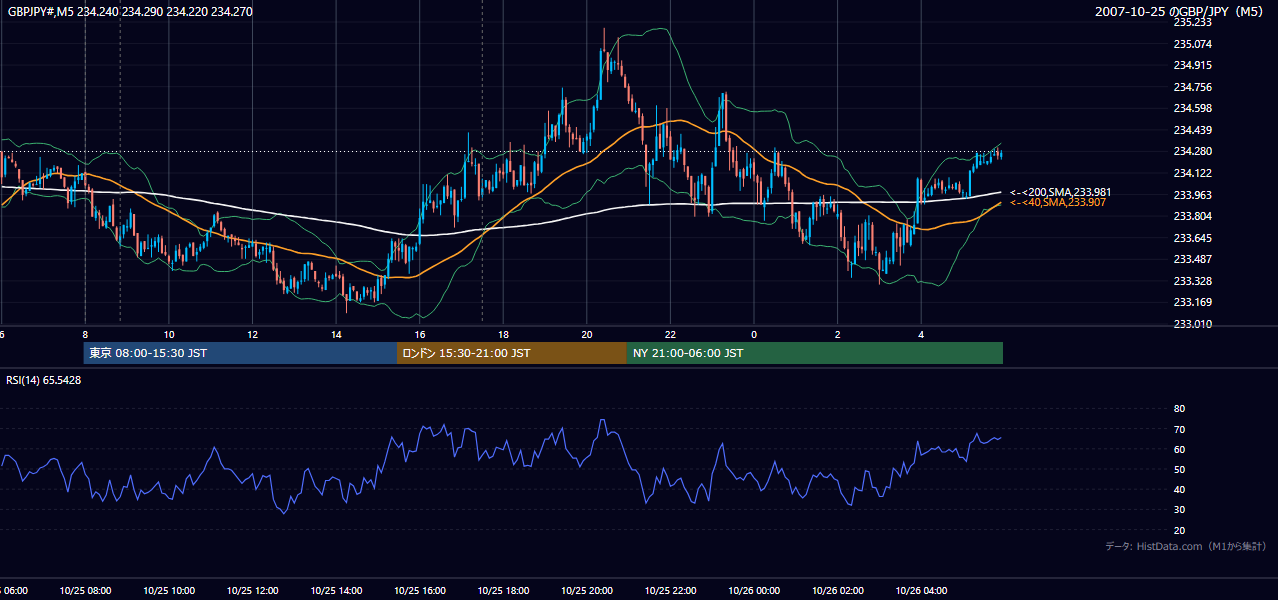Click the 10/26 02:00 time axis label
Screen dimensions: 1278x600
click(x=837, y=591)
